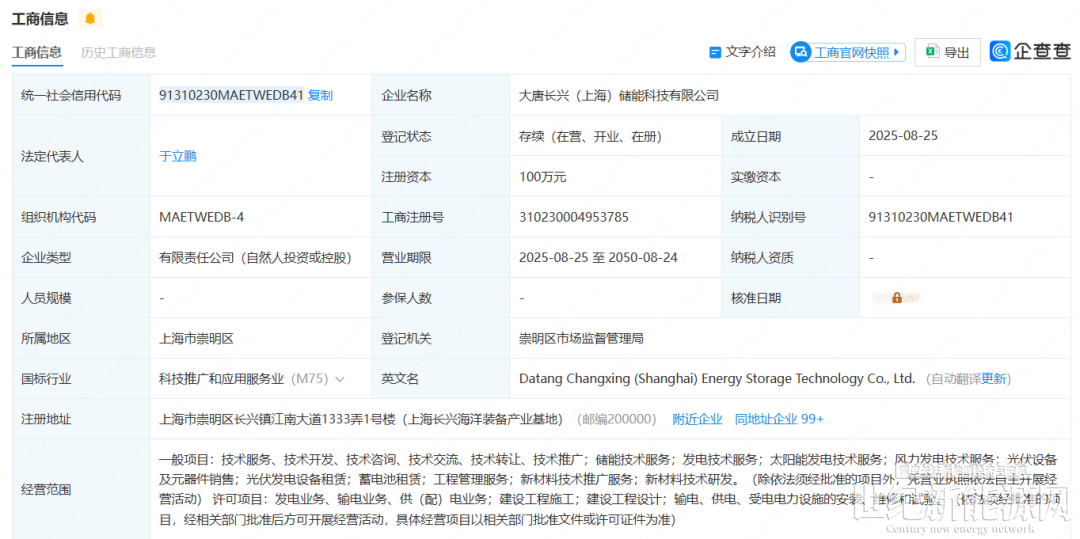Click registration number 310230004953785
Viewport: 1080px width, 539px height.
[x=574, y=218]
